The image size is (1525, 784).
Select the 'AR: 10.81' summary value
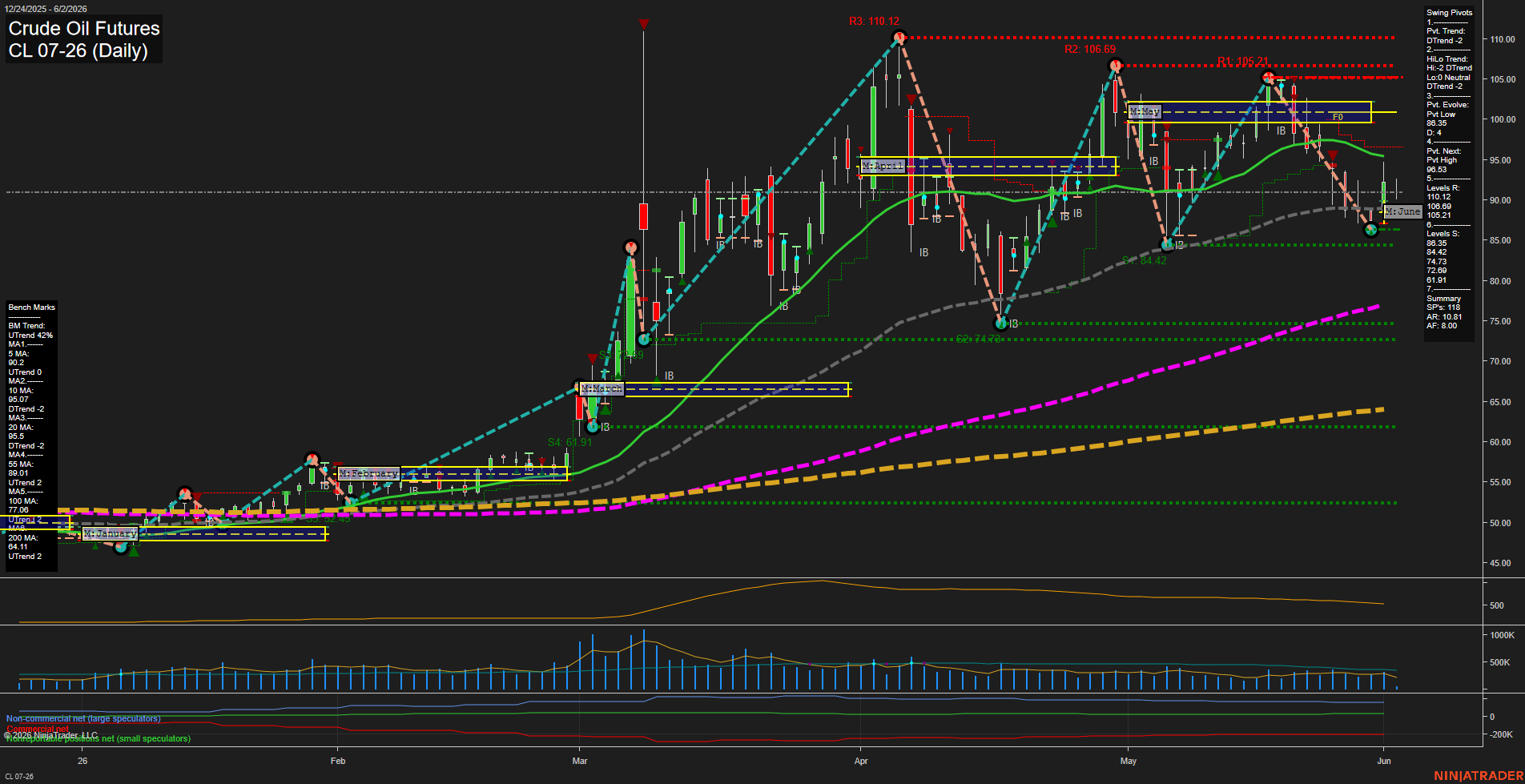pos(1444,317)
